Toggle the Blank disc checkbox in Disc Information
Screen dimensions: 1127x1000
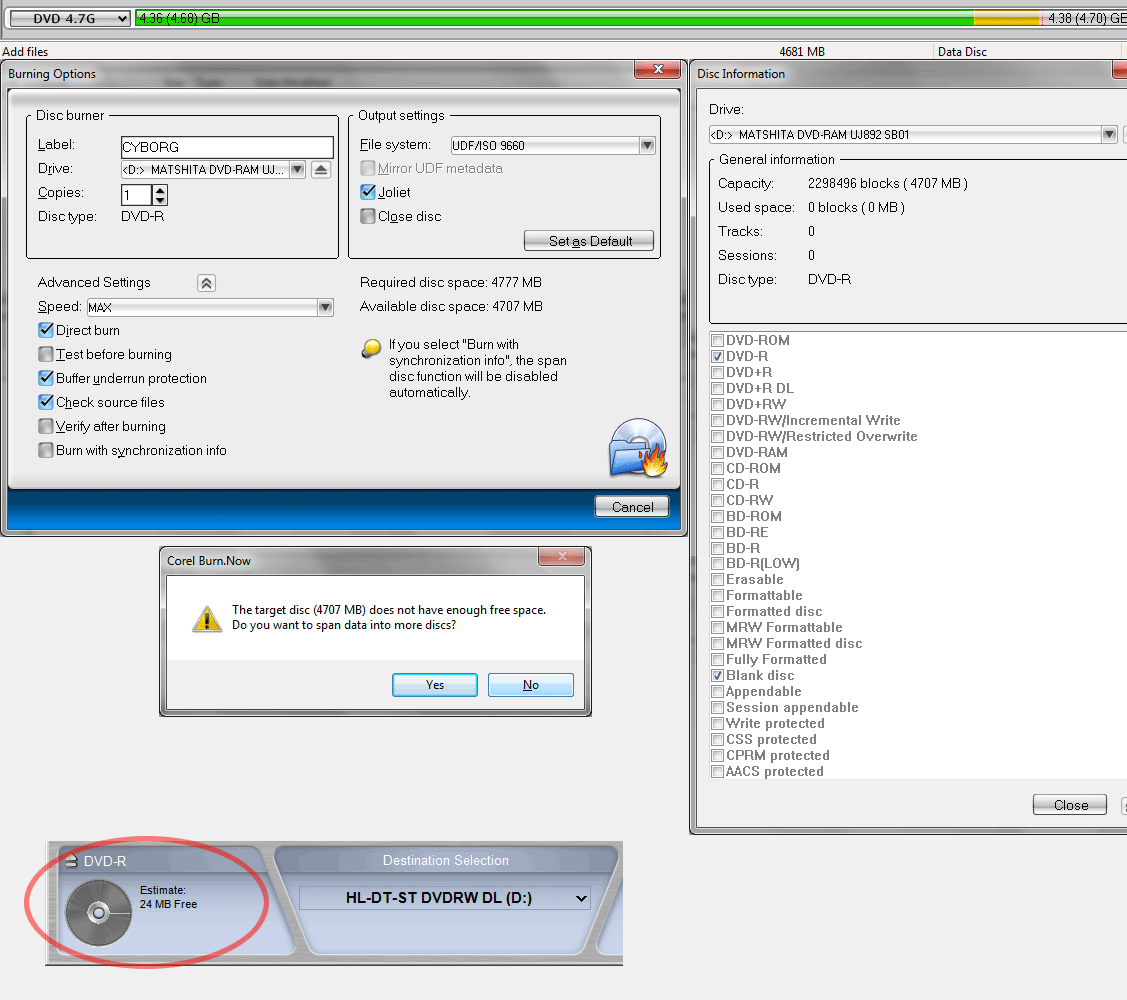(x=717, y=676)
